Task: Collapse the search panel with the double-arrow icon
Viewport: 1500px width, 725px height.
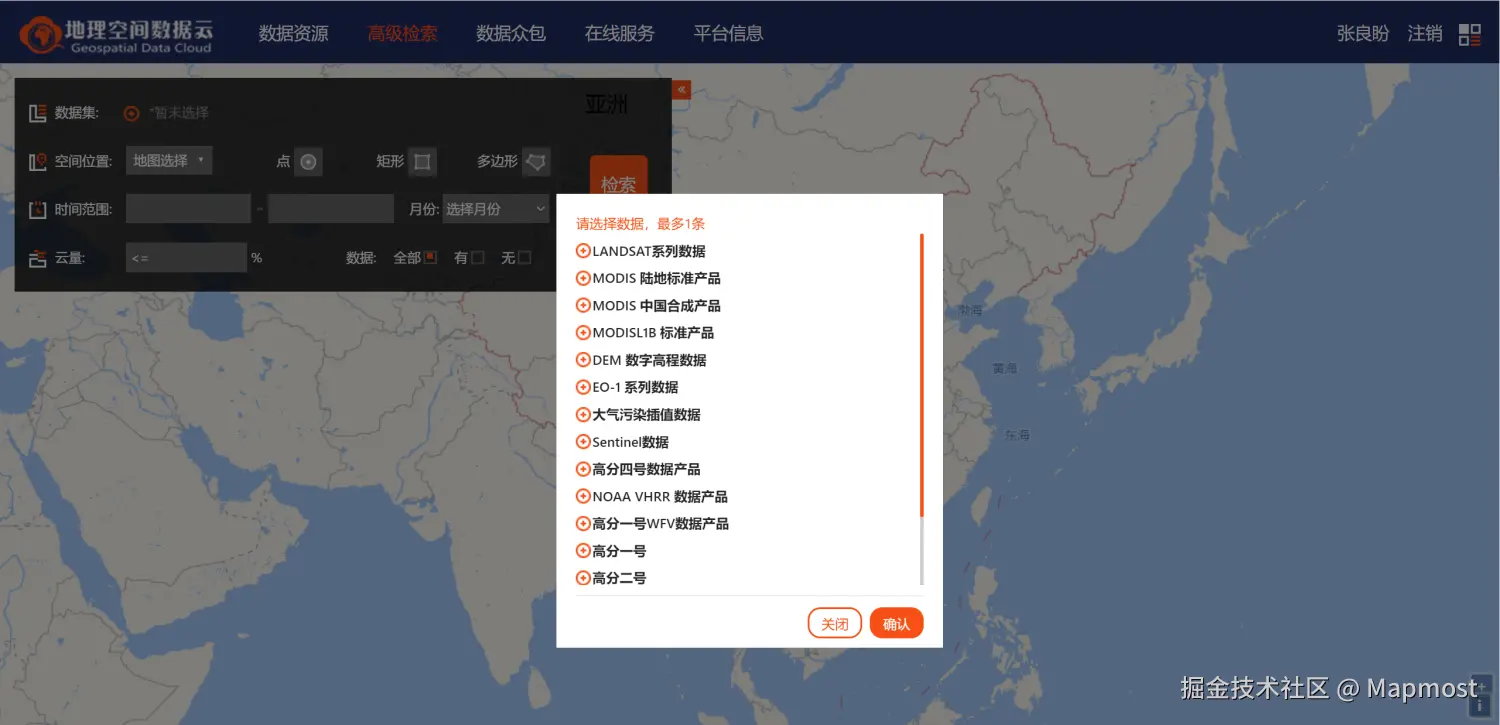Action: 682,90
